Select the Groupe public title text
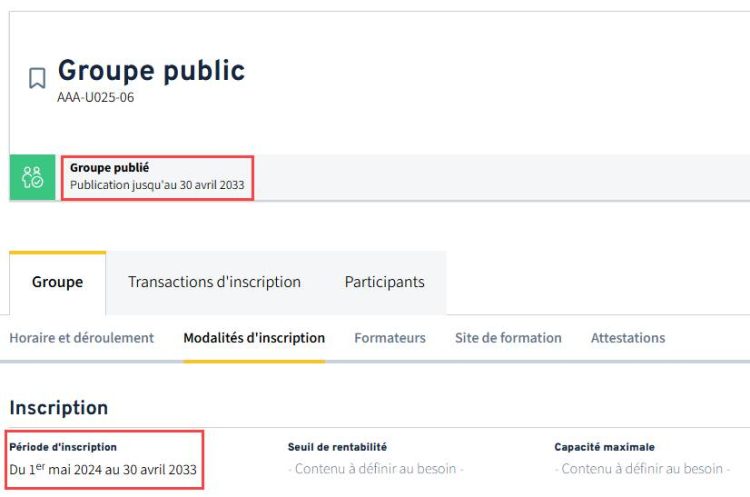Screen dimensions: 750x497 tap(151, 71)
